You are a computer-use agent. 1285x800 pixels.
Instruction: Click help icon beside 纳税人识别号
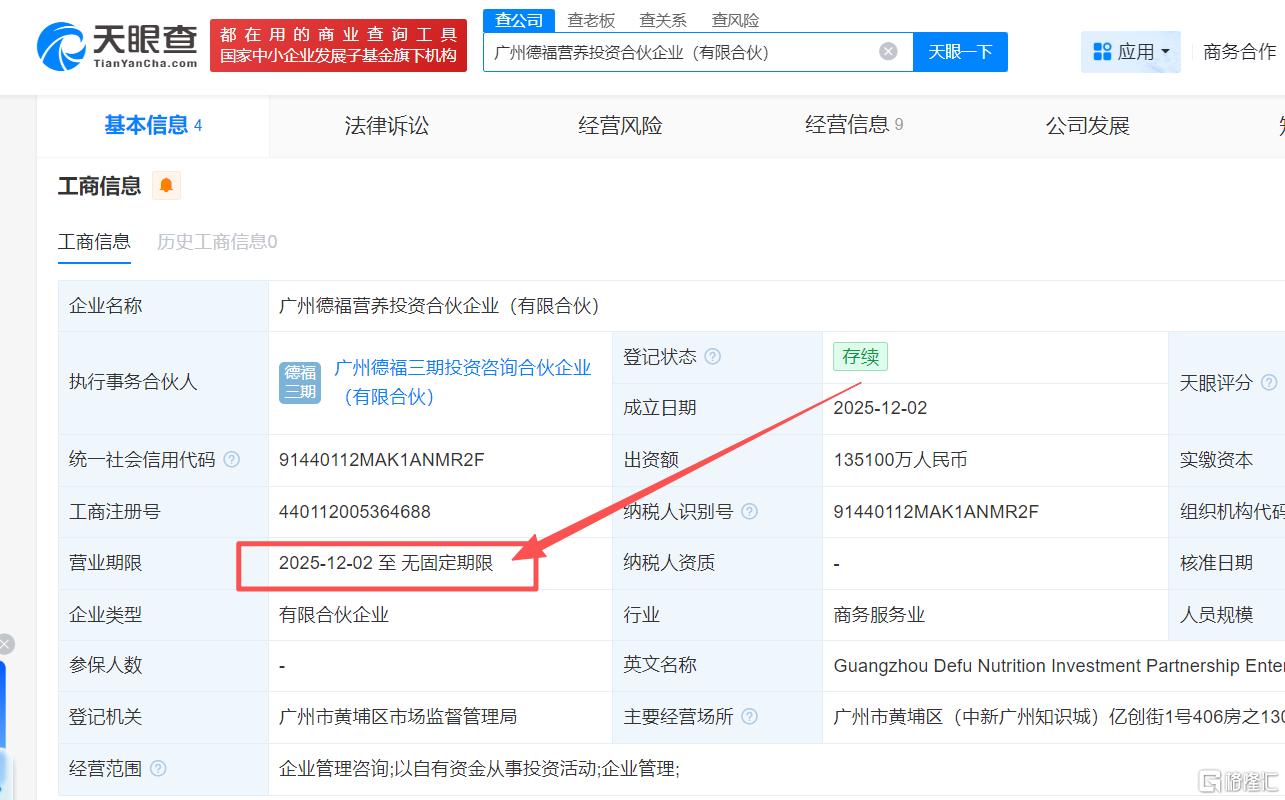click(749, 512)
